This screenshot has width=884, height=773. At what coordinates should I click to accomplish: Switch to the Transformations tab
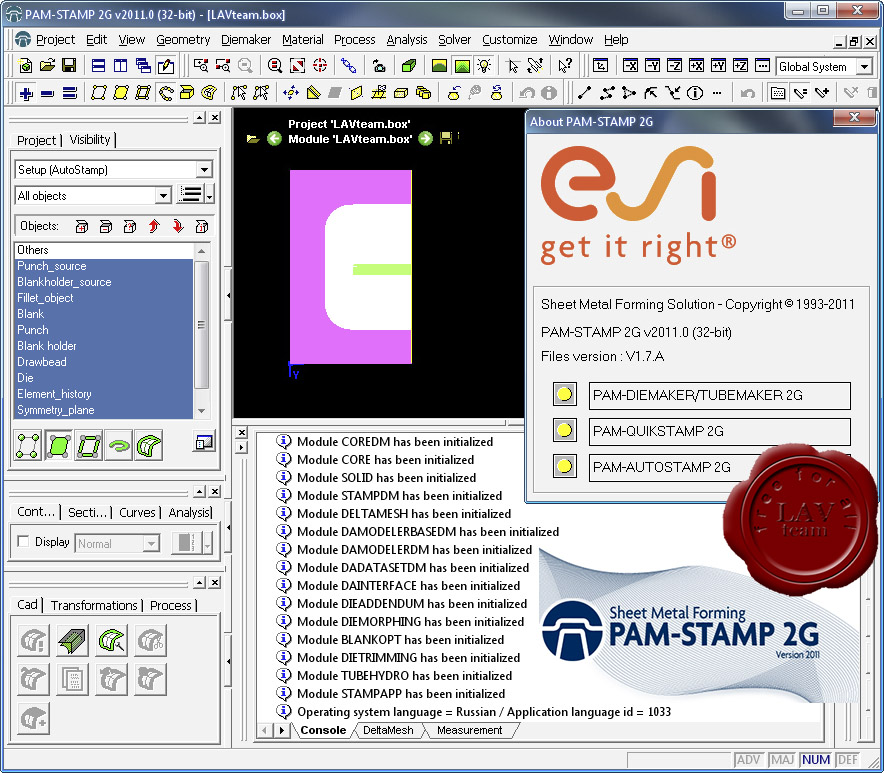94,606
